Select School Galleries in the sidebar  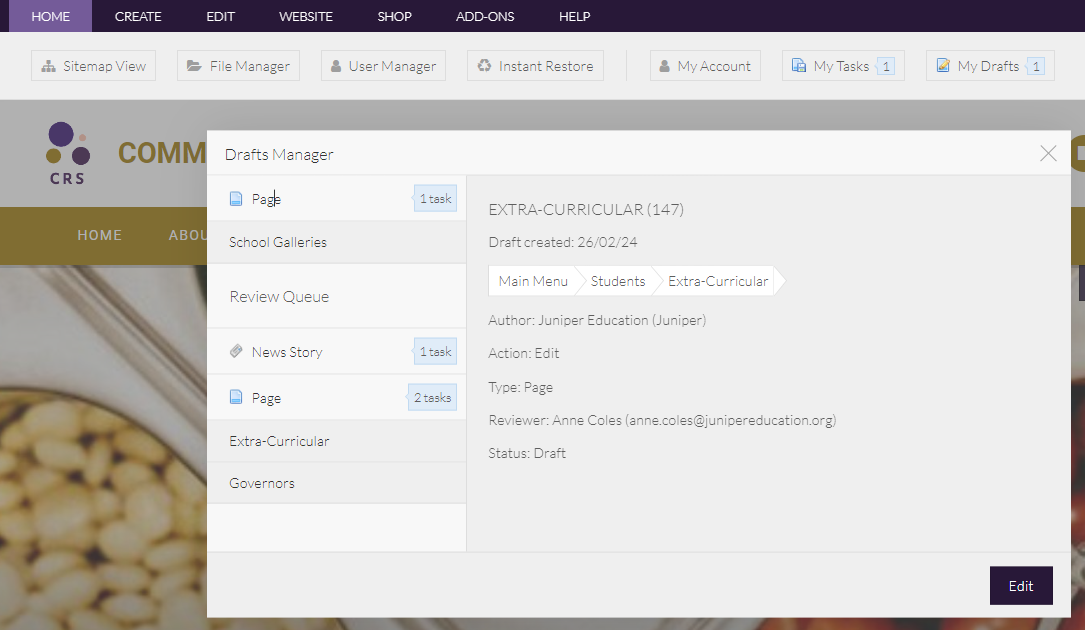point(278,241)
